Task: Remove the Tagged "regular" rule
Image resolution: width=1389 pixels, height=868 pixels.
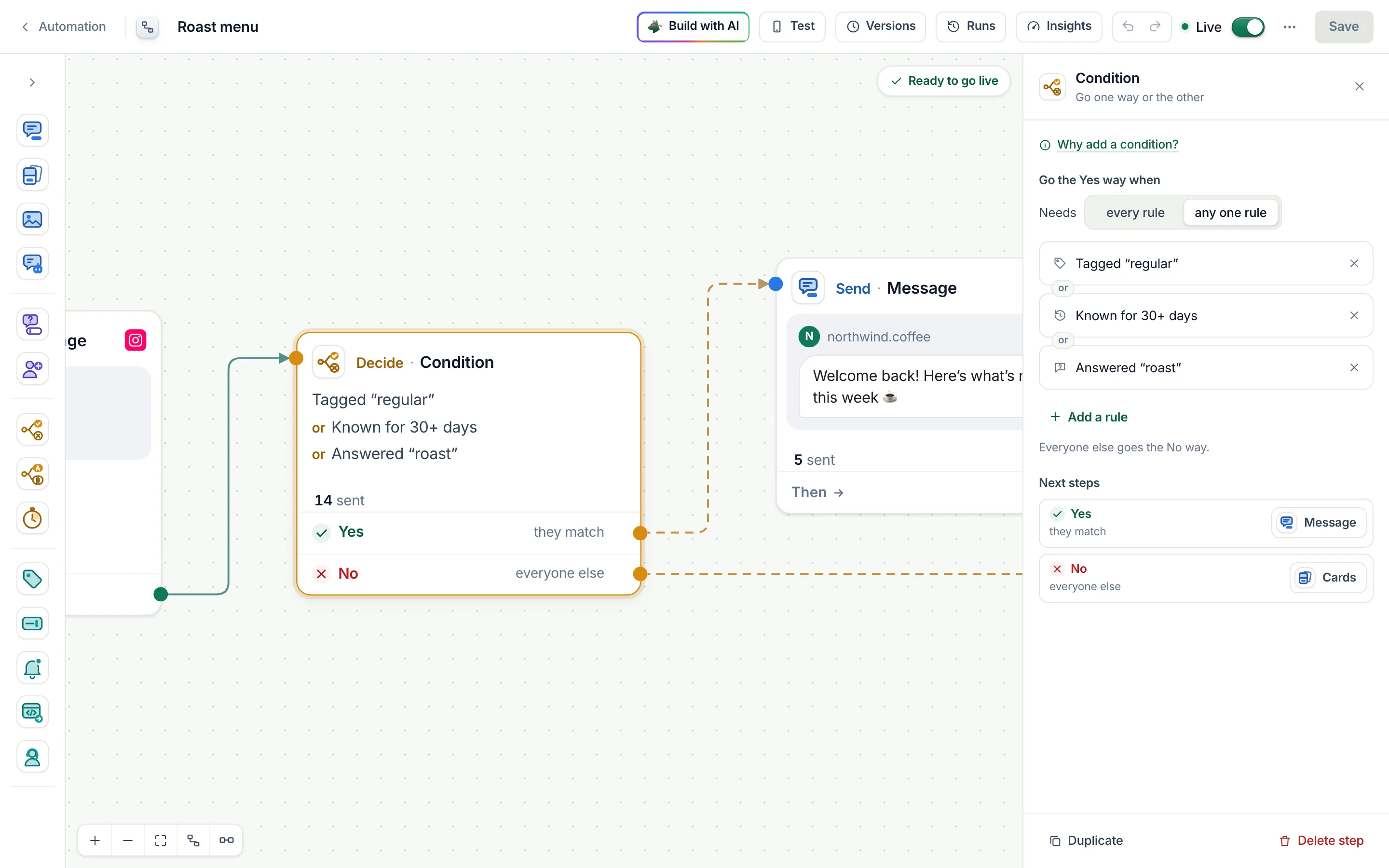Action: click(x=1354, y=263)
